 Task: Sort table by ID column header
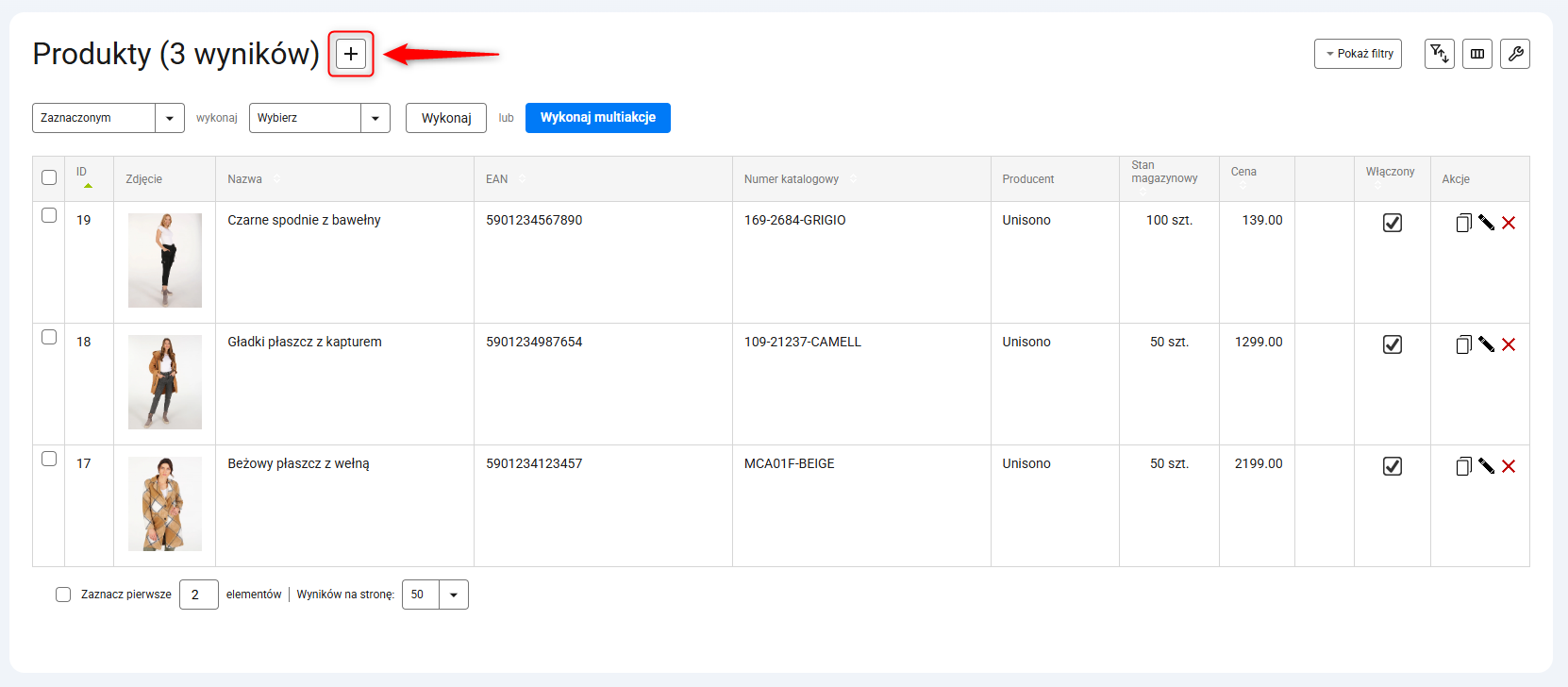82,173
